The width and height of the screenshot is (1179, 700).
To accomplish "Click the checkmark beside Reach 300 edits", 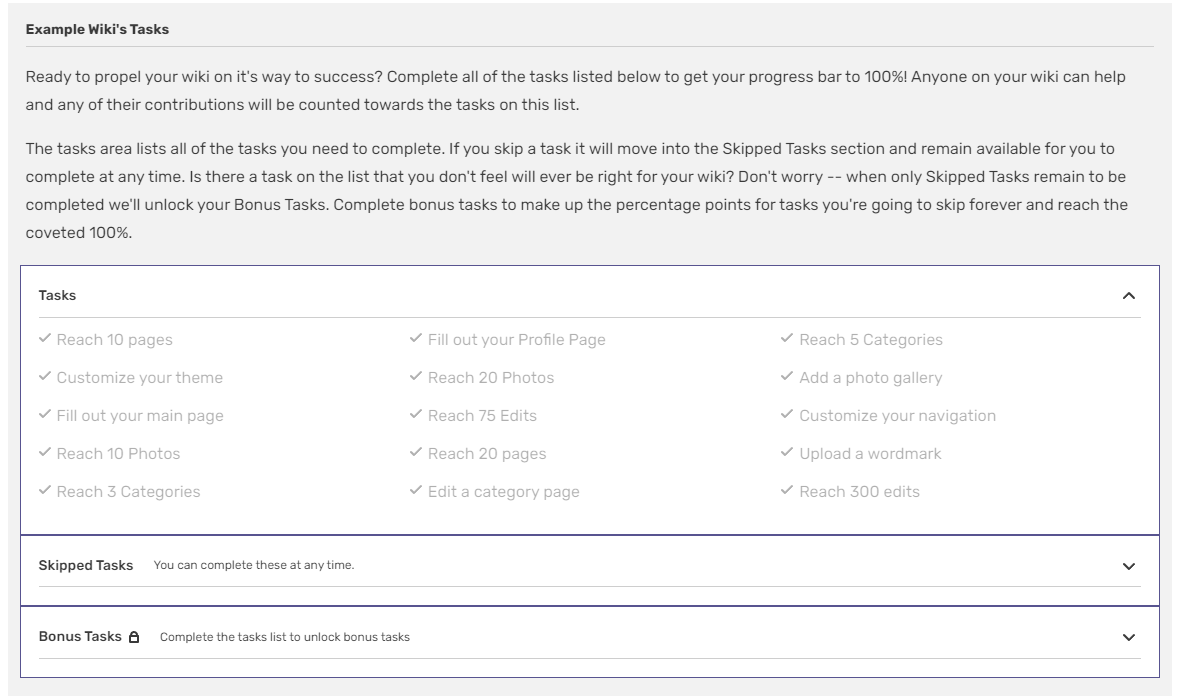I will point(787,491).
